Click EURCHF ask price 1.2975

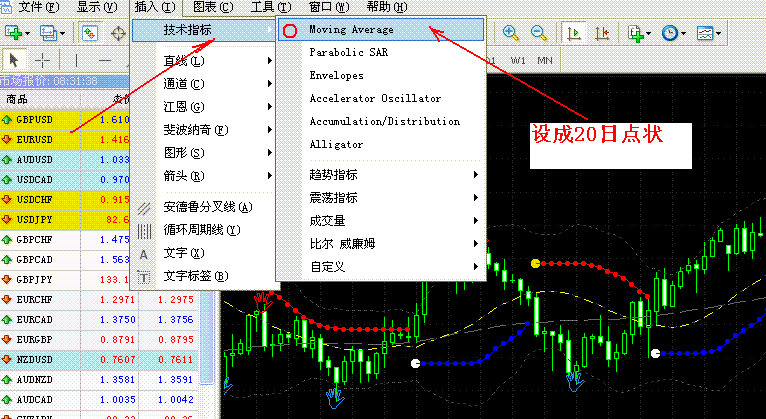(x=175, y=300)
